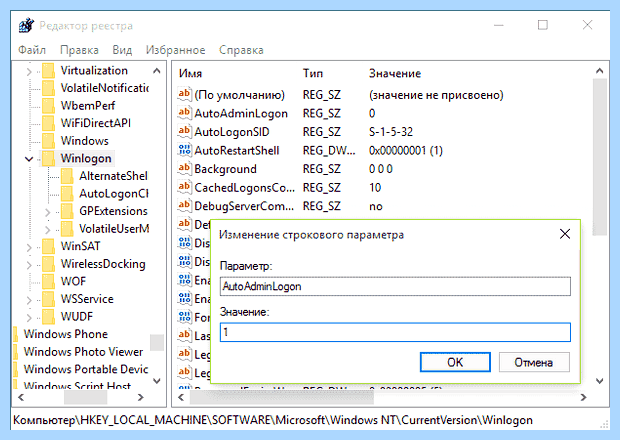The image size is (620, 440).
Task: Click the S-1-5-32 value cell
Action: 391,132
